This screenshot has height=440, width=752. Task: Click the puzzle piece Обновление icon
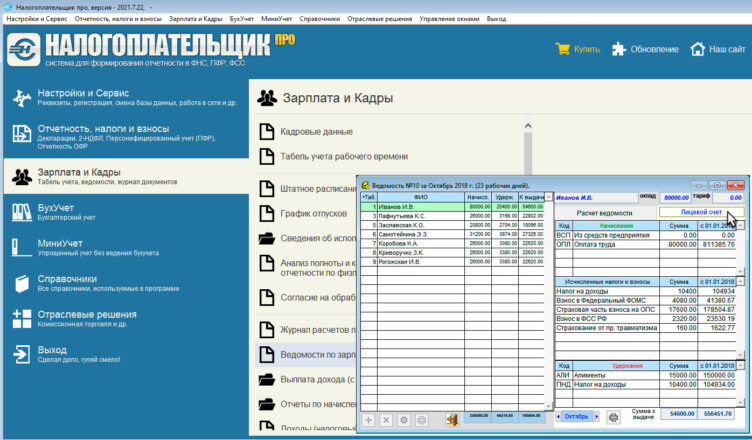coord(619,49)
